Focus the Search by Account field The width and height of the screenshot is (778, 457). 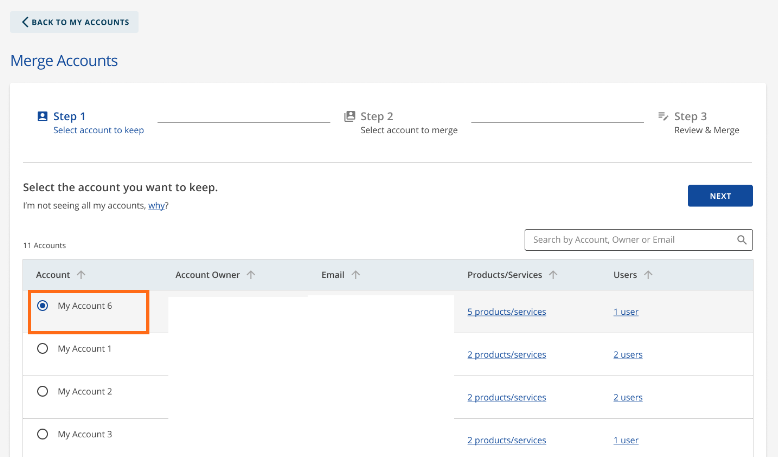point(630,240)
